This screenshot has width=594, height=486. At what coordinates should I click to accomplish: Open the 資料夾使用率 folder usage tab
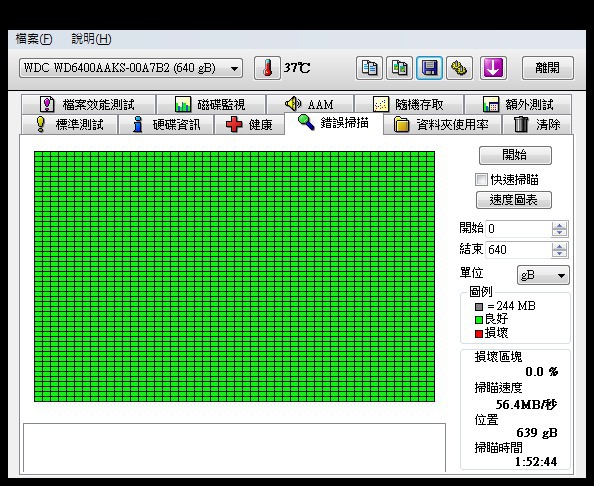(442, 125)
